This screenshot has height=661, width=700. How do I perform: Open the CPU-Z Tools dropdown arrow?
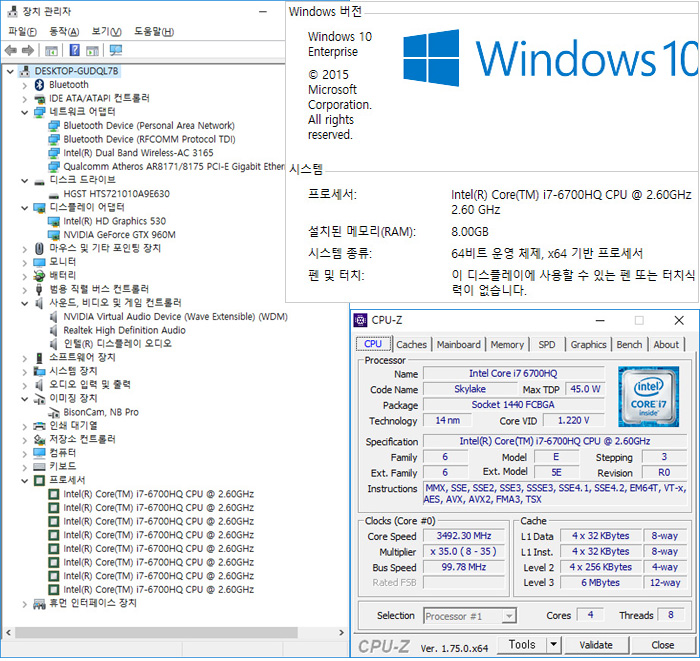(x=553, y=644)
